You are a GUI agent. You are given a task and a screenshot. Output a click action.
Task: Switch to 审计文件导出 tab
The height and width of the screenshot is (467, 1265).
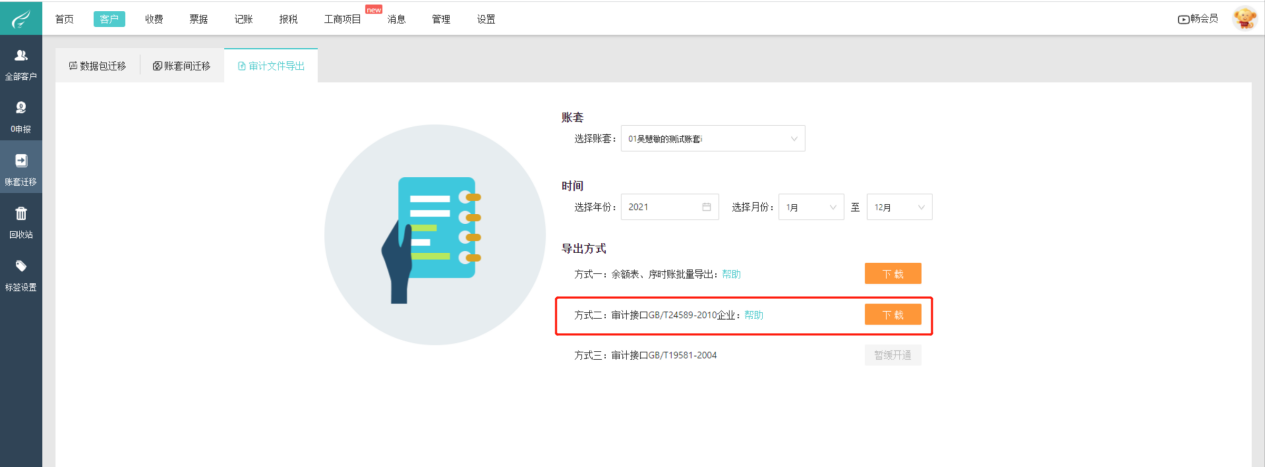tap(271, 66)
